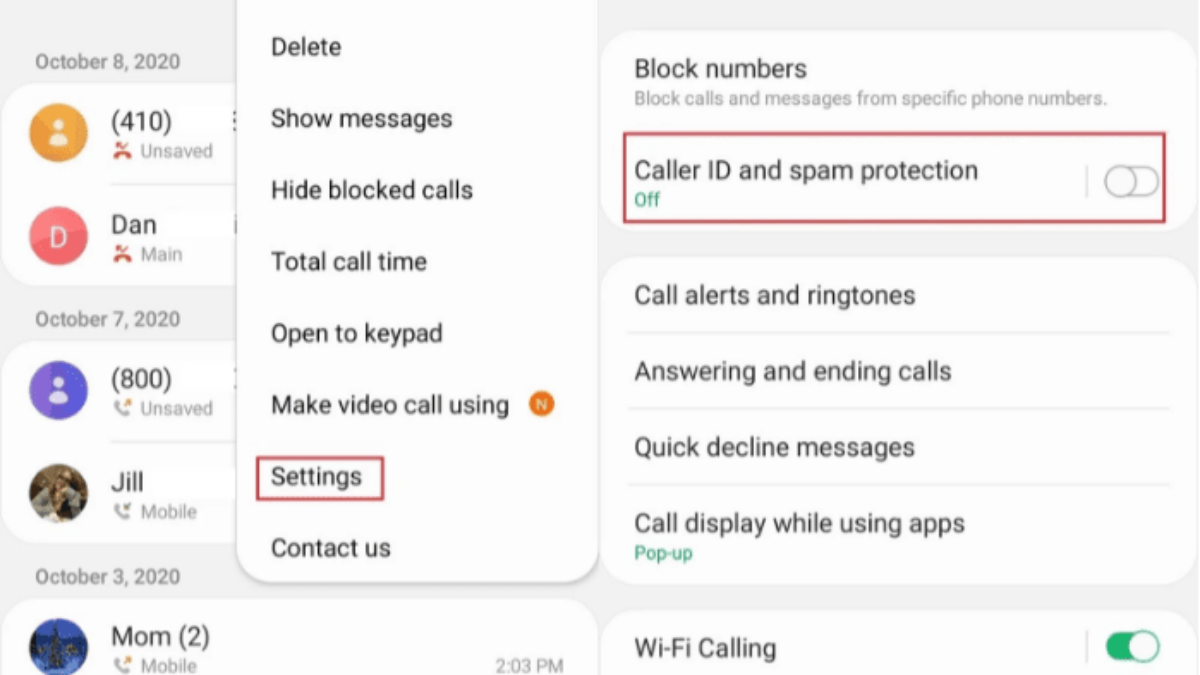This screenshot has height=675, width=1200.
Task: Open Total call time
Action: [x=349, y=262]
